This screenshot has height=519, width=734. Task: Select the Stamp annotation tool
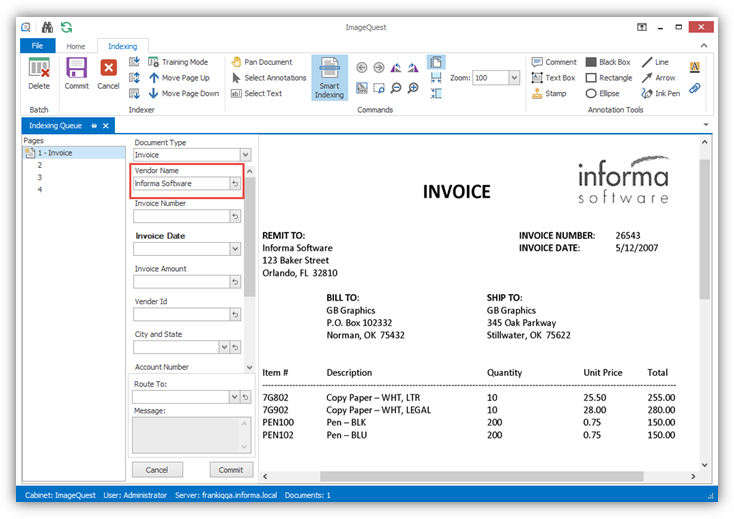(549, 94)
